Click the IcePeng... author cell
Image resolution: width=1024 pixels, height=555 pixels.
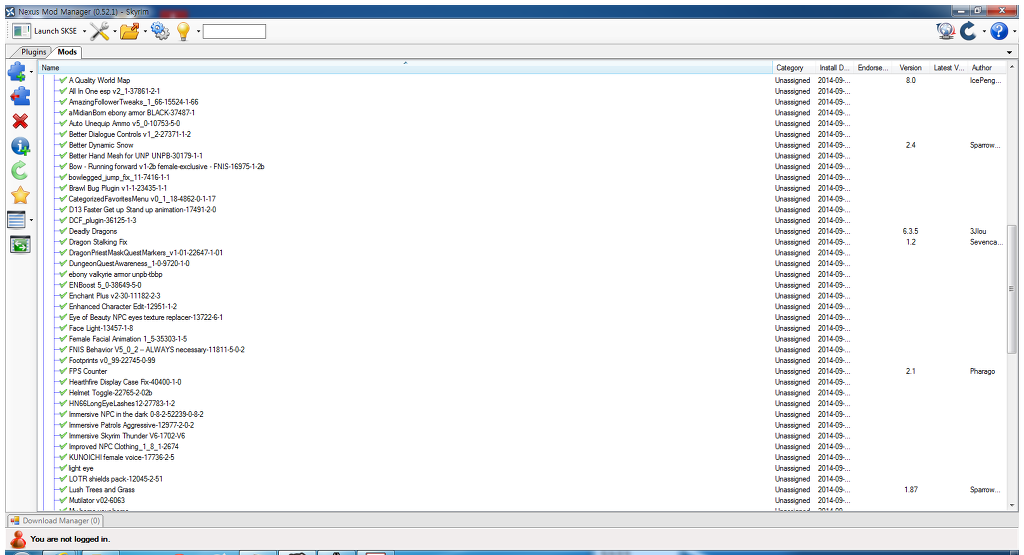point(985,80)
